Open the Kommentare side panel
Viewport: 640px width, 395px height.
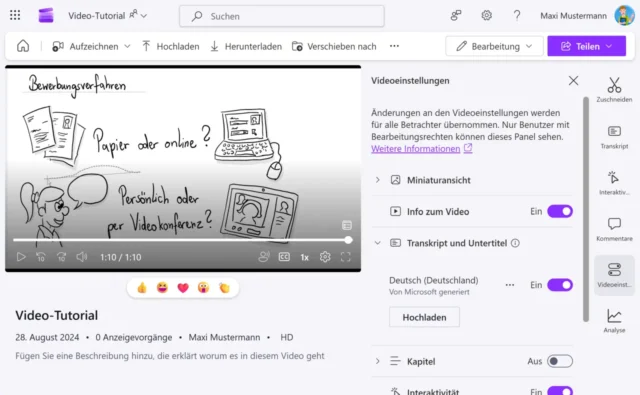(614, 229)
